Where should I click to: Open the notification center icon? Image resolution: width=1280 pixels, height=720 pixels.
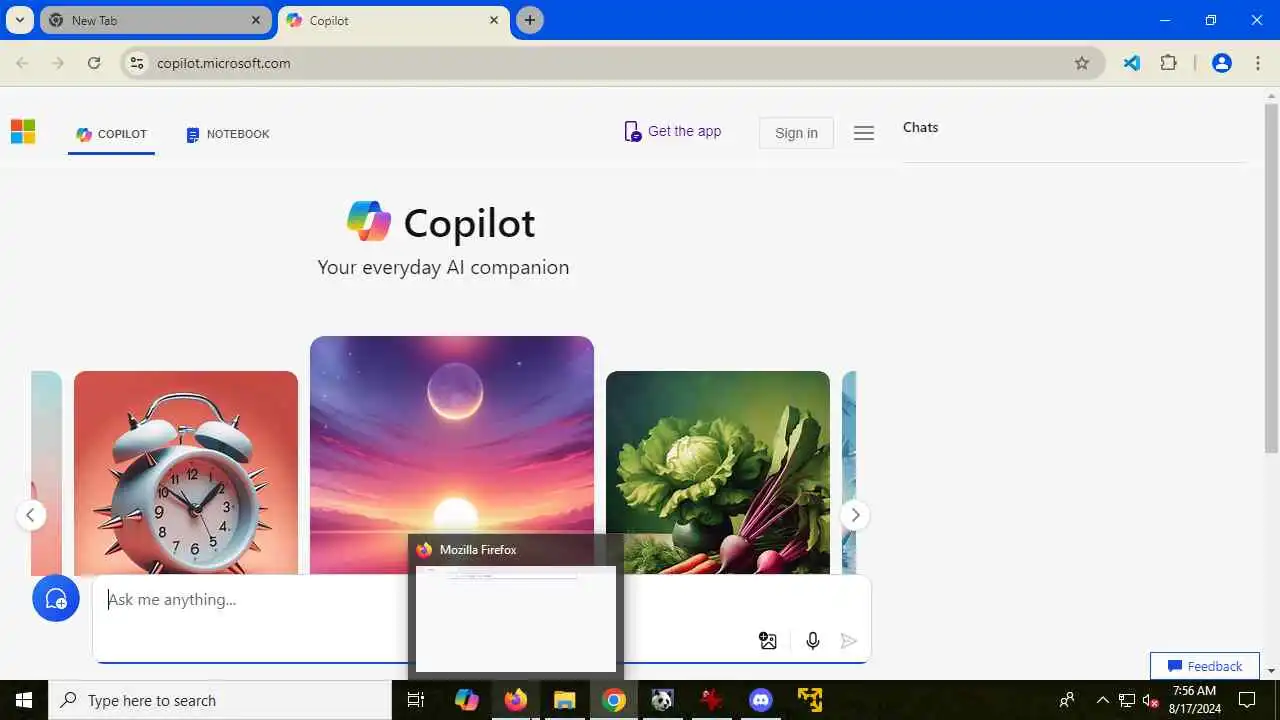tap(1247, 700)
